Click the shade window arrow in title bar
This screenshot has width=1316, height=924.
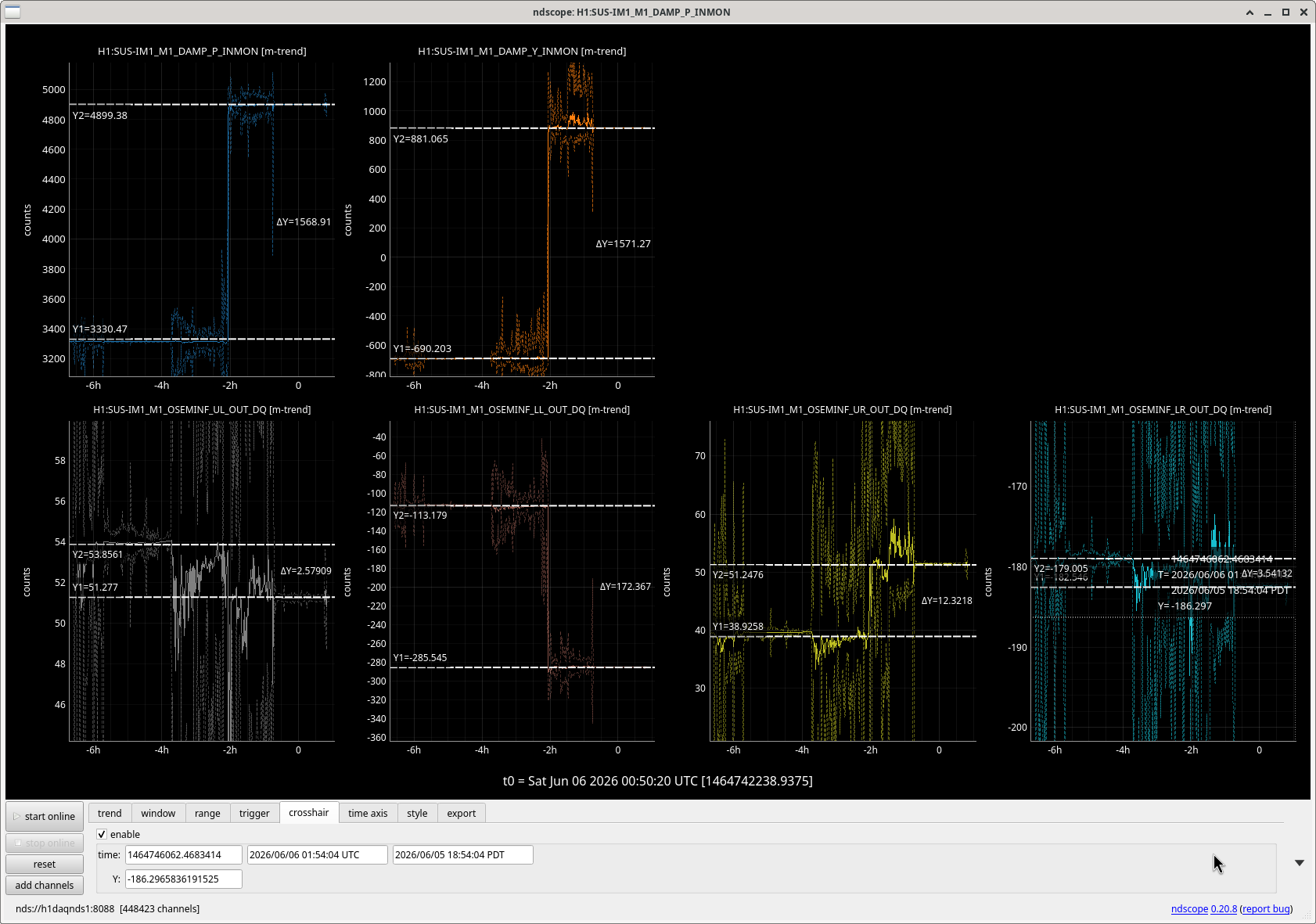pos(1249,12)
